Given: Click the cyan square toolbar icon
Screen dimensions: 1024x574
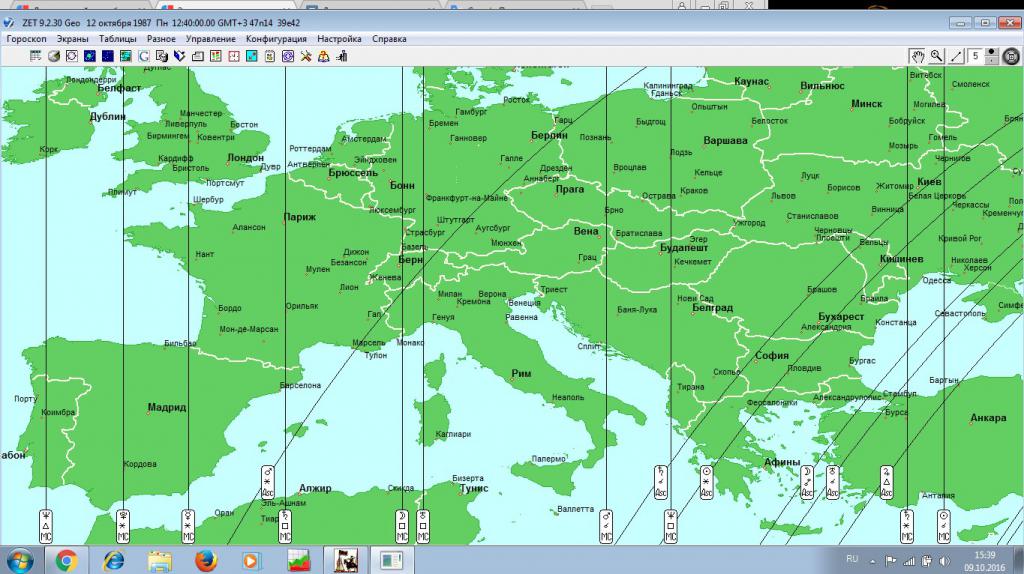Looking at the screenshot, I should coord(251,56).
